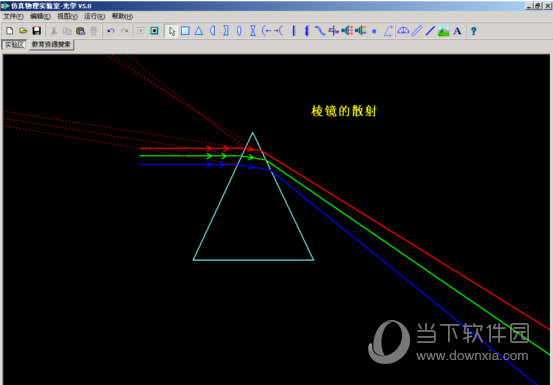Image resolution: width=553 pixels, height=385 pixels.
Task: Select the pointer arrow tool
Action: point(172,31)
